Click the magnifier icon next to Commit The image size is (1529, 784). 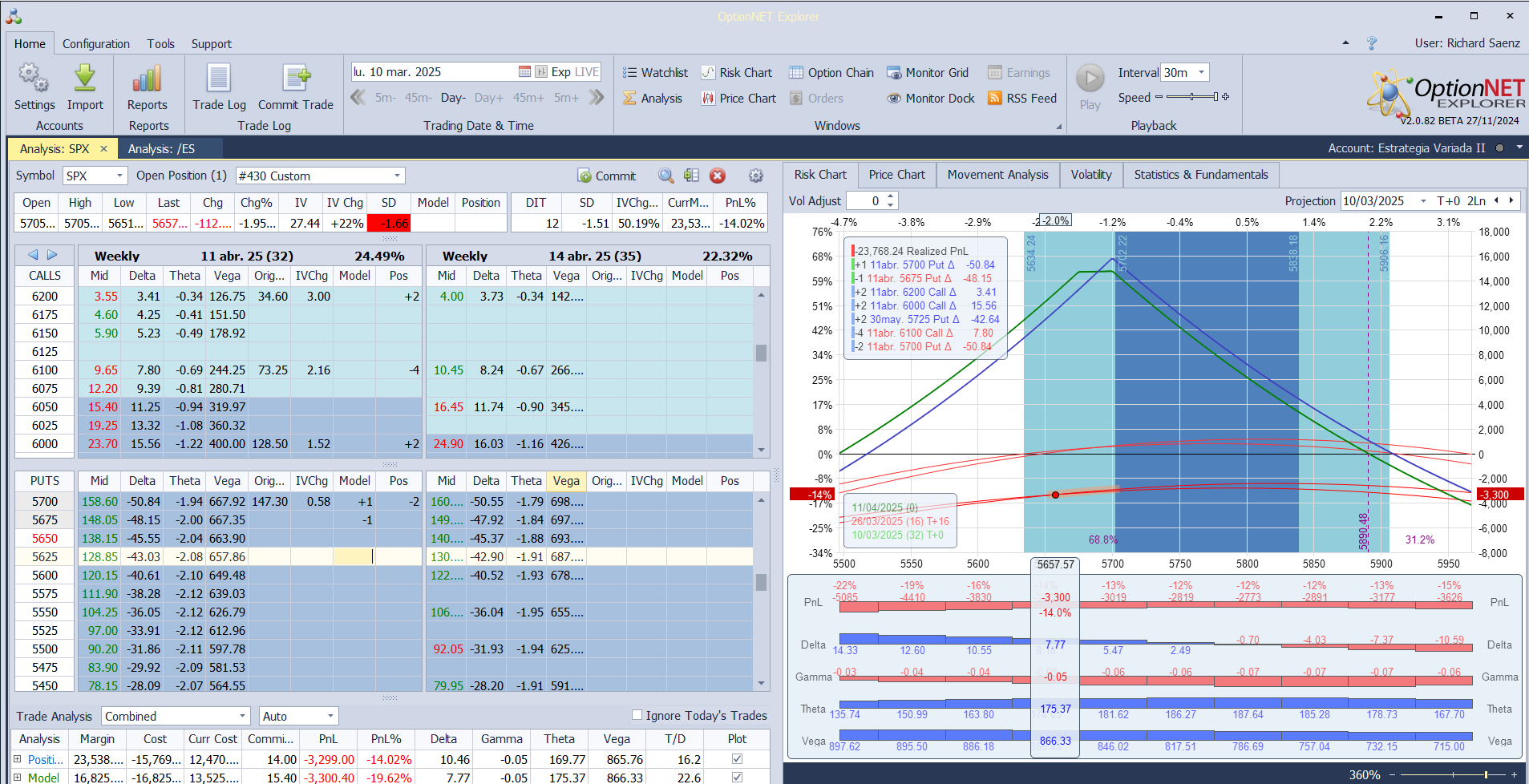click(x=666, y=176)
